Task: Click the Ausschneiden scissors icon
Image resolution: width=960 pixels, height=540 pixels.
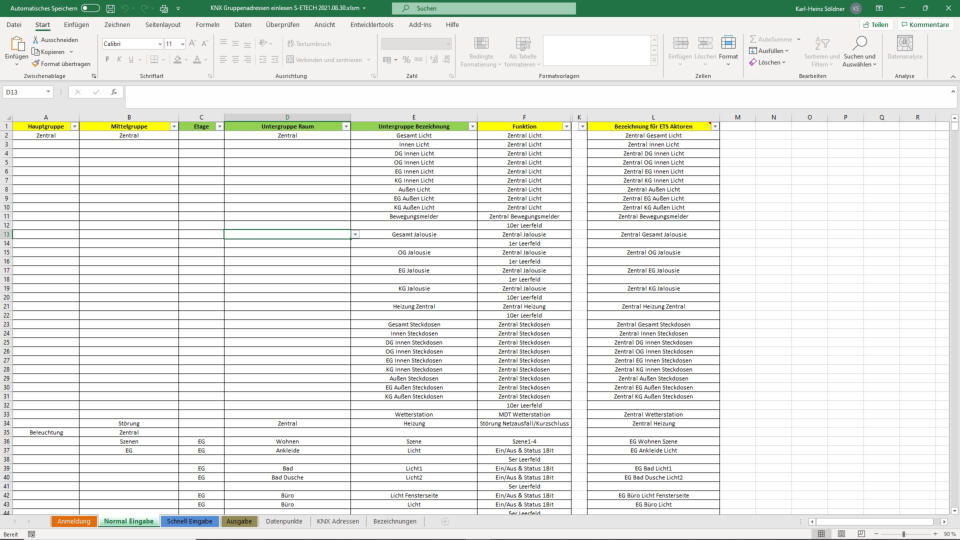Action: click(36, 40)
